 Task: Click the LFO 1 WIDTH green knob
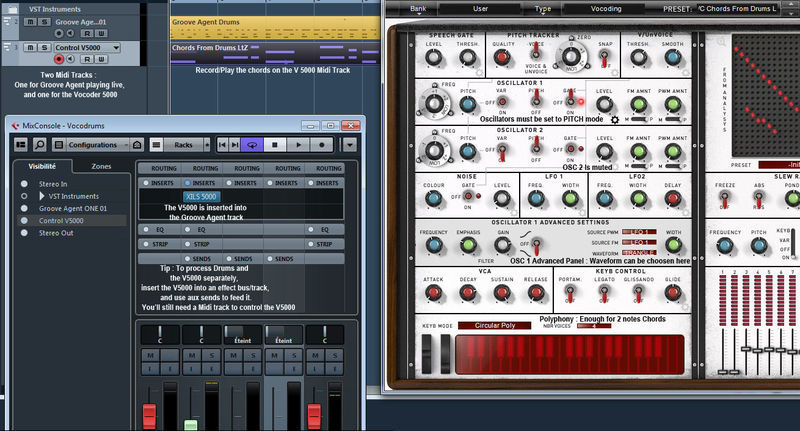click(x=570, y=199)
